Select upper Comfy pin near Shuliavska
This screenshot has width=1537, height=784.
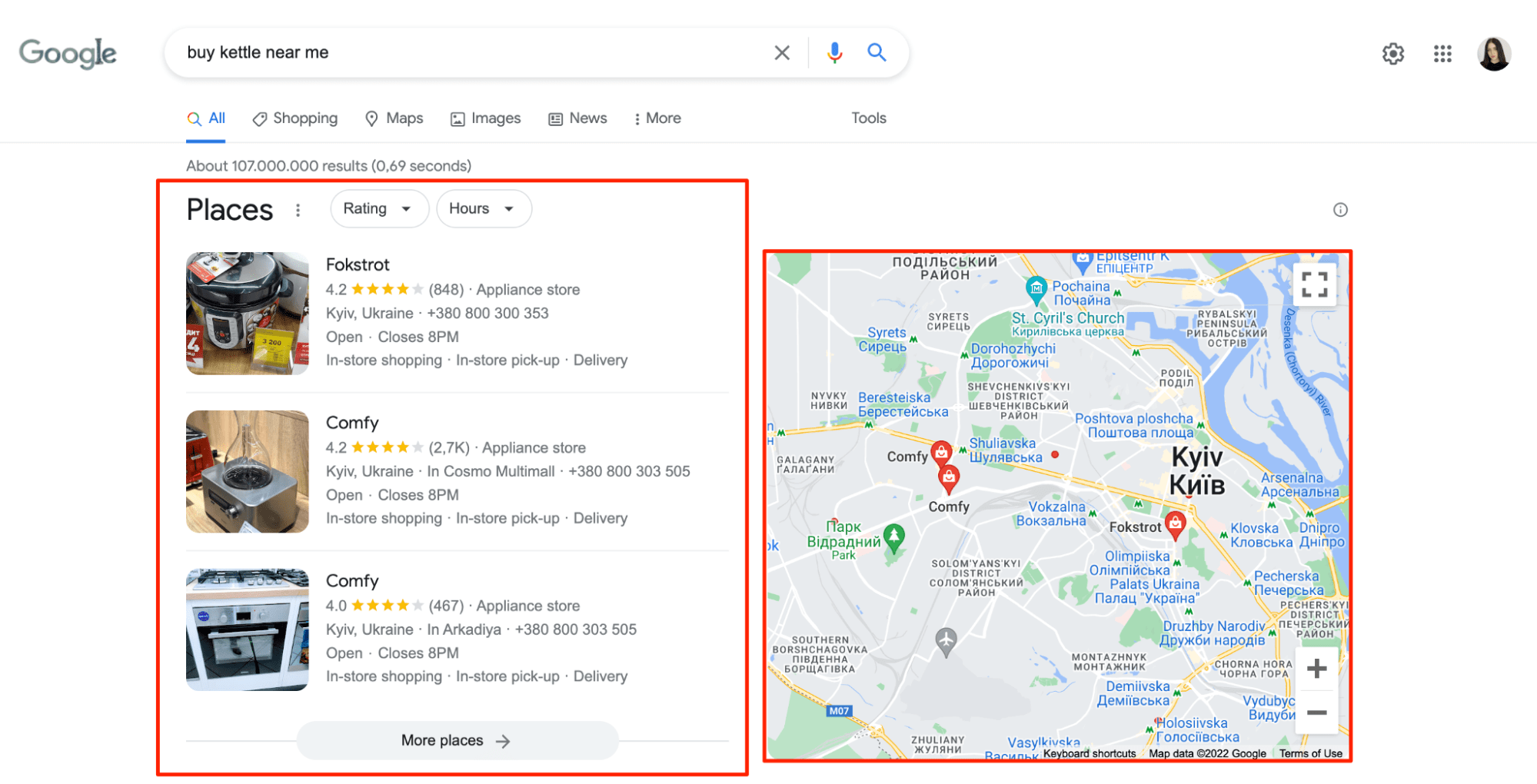pyautogui.click(x=941, y=453)
